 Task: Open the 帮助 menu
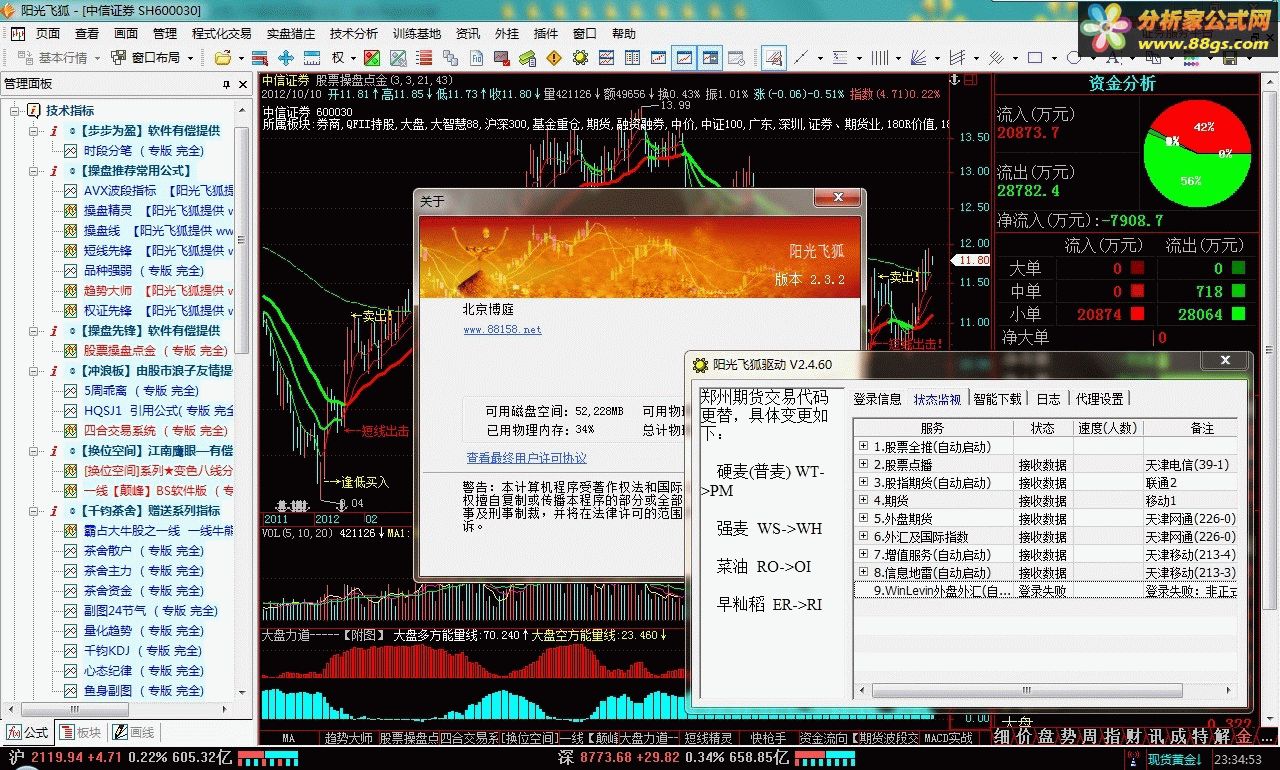(623, 33)
